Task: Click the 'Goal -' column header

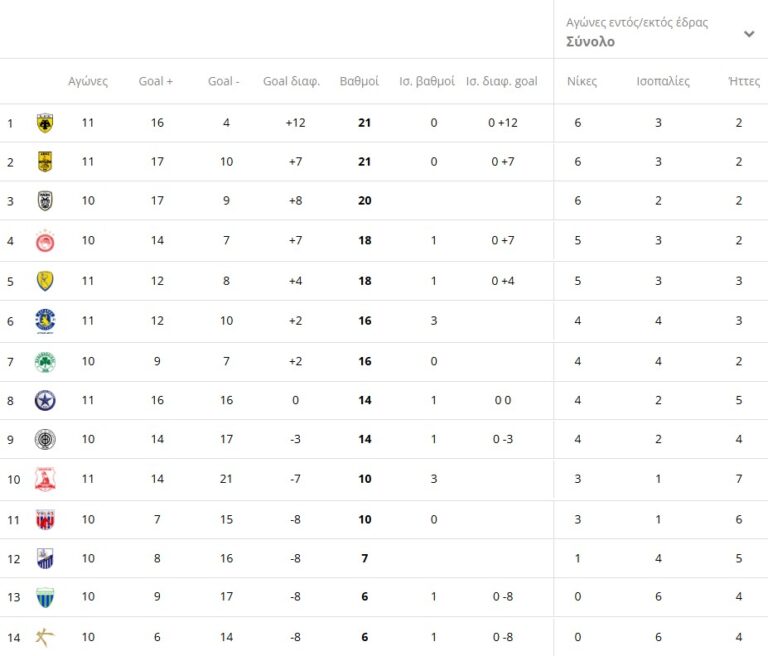Action: tap(223, 81)
